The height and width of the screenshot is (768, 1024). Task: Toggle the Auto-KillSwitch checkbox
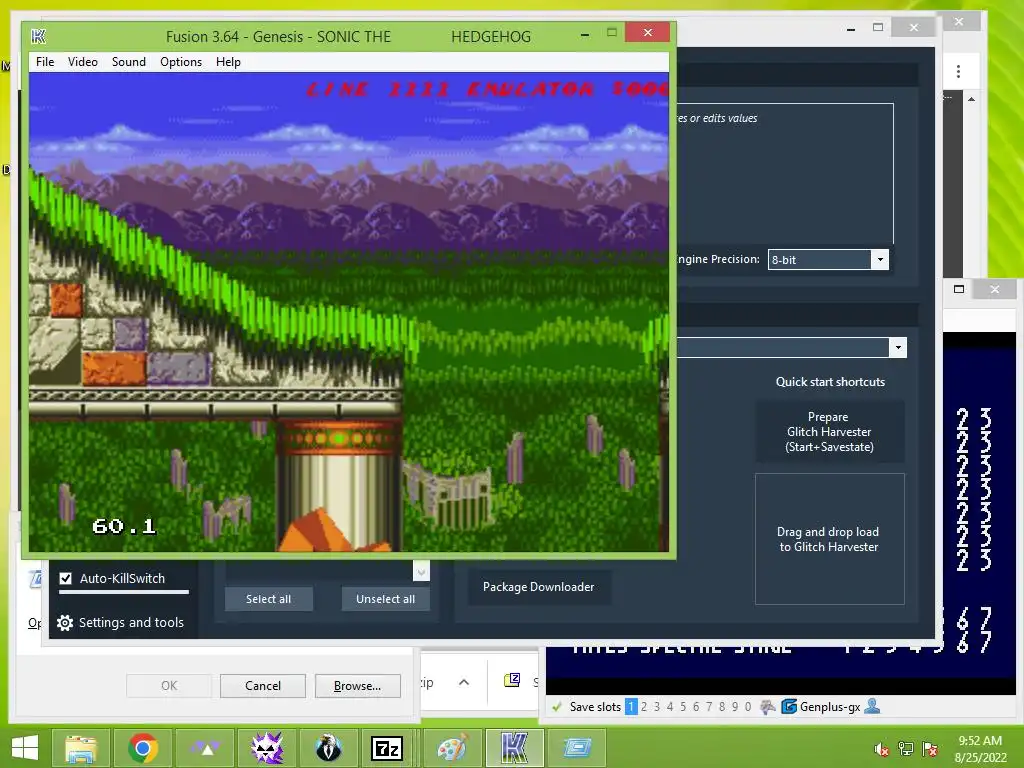point(65,579)
